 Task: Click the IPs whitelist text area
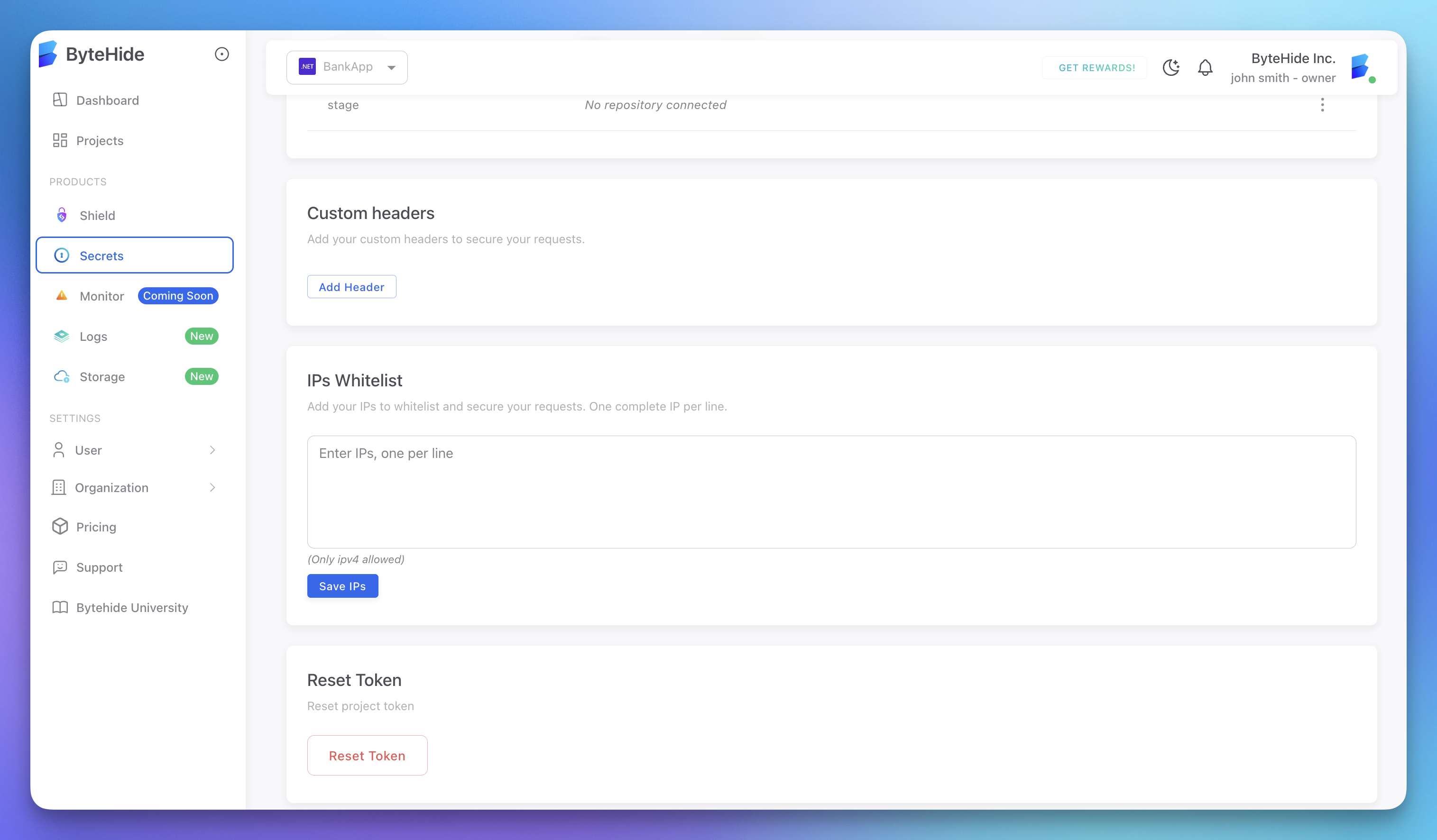(831, 492)
